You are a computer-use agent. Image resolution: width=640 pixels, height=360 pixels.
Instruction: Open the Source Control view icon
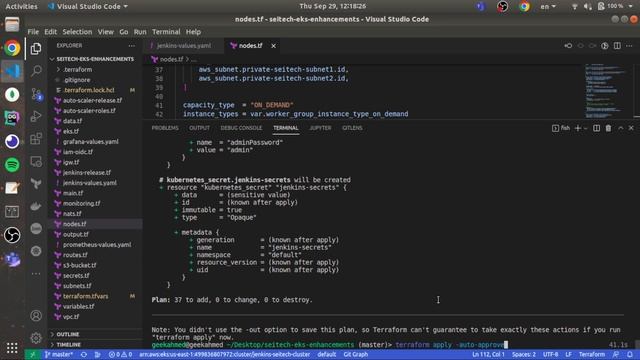coord(36,94)
